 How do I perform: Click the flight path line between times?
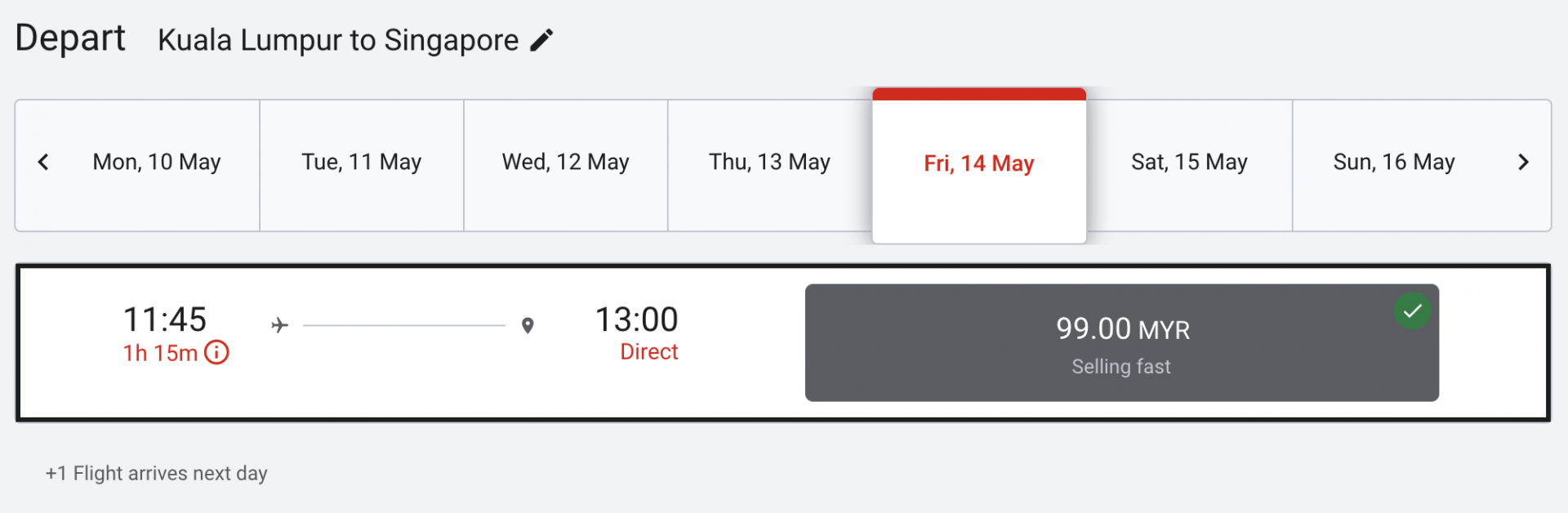403,324
